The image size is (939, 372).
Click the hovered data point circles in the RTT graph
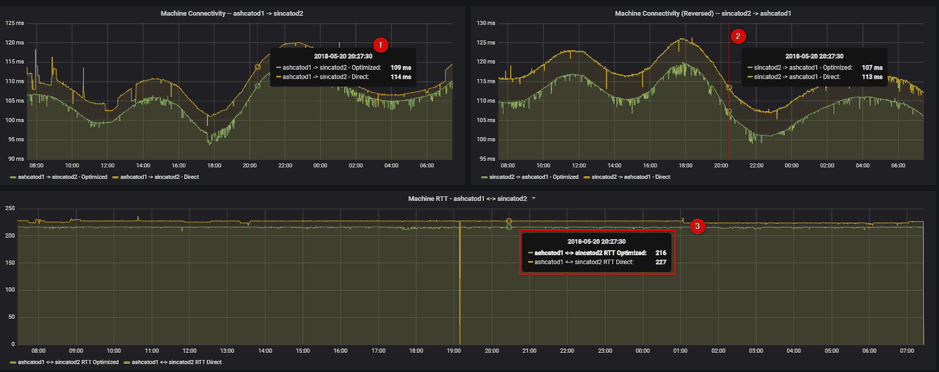[509, 224]
